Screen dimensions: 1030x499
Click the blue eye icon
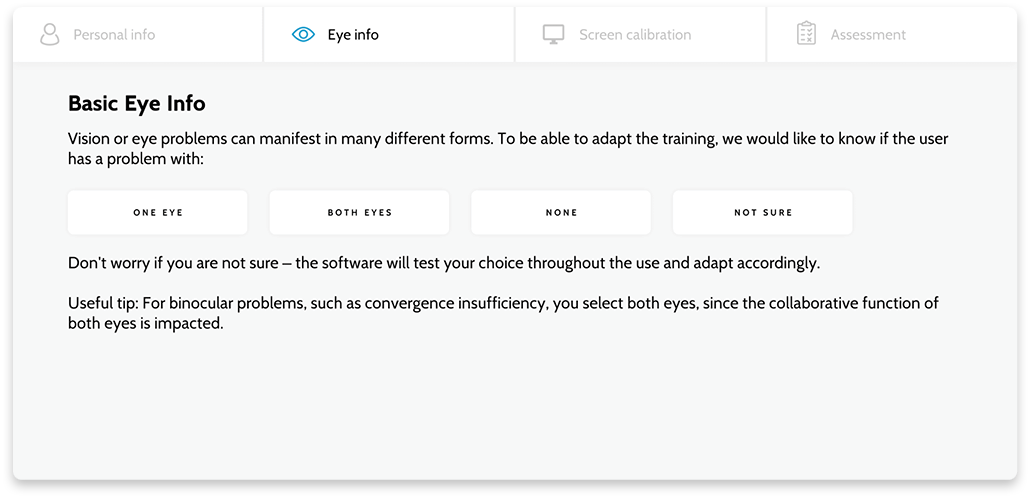click(x=303, y=34)
